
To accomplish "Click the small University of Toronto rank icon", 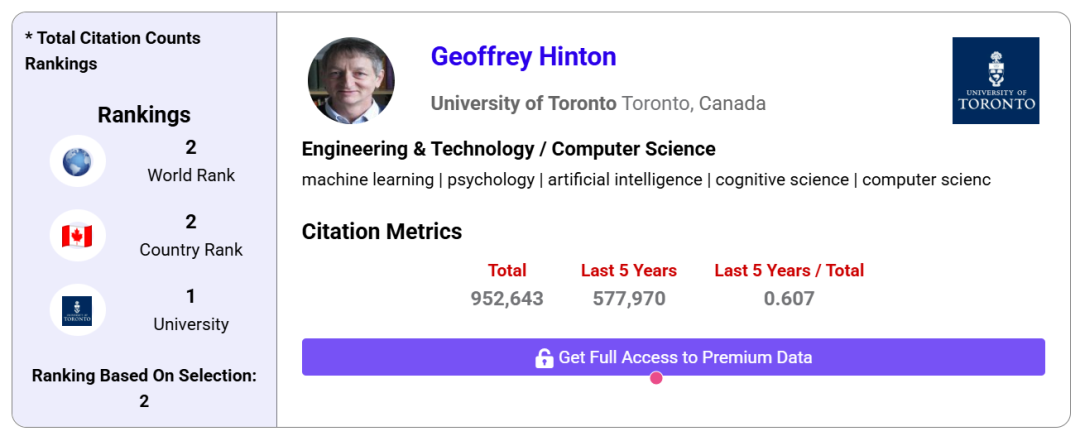I will click(x=77, y=311).
